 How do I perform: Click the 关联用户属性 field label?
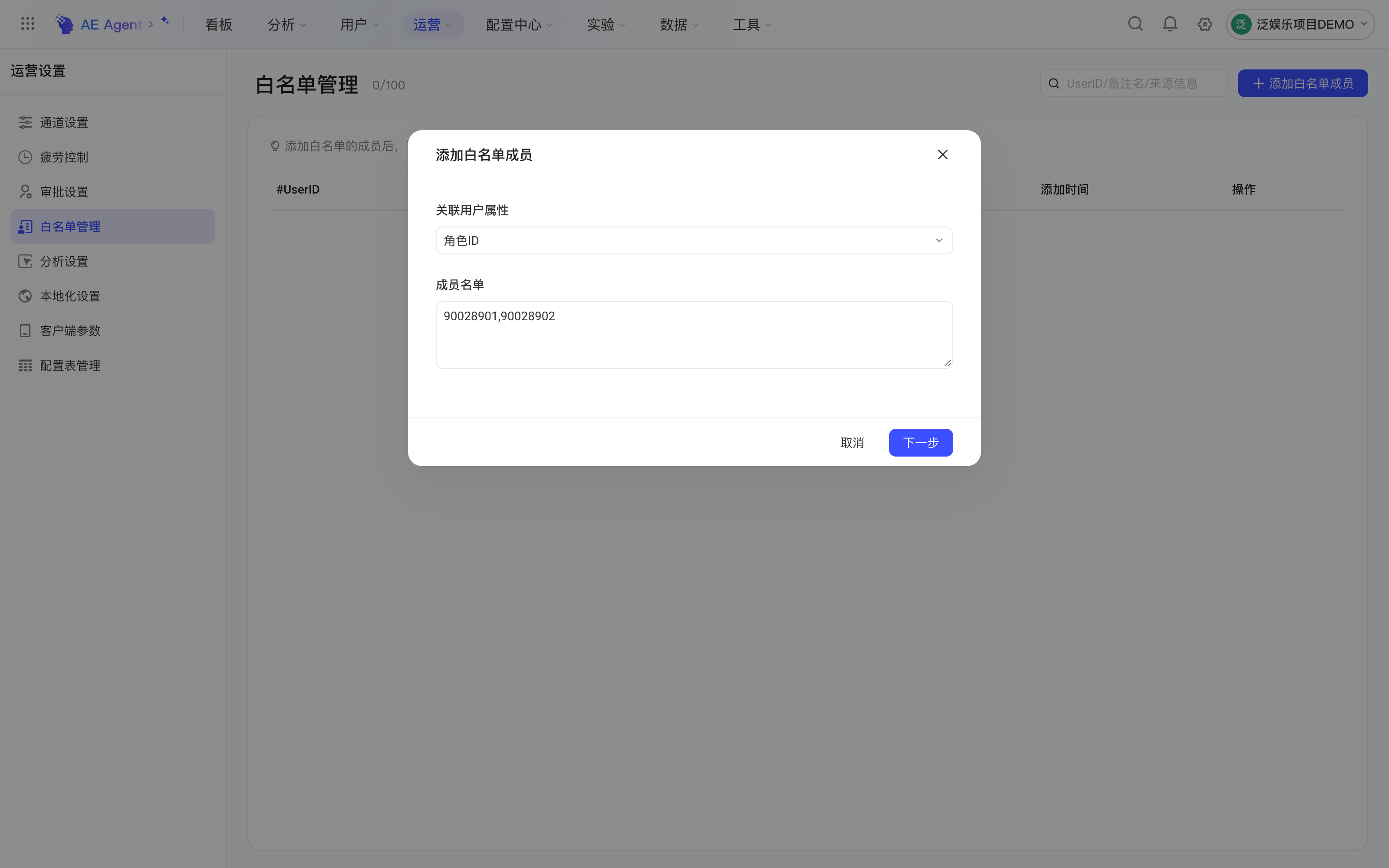(472, 210)
